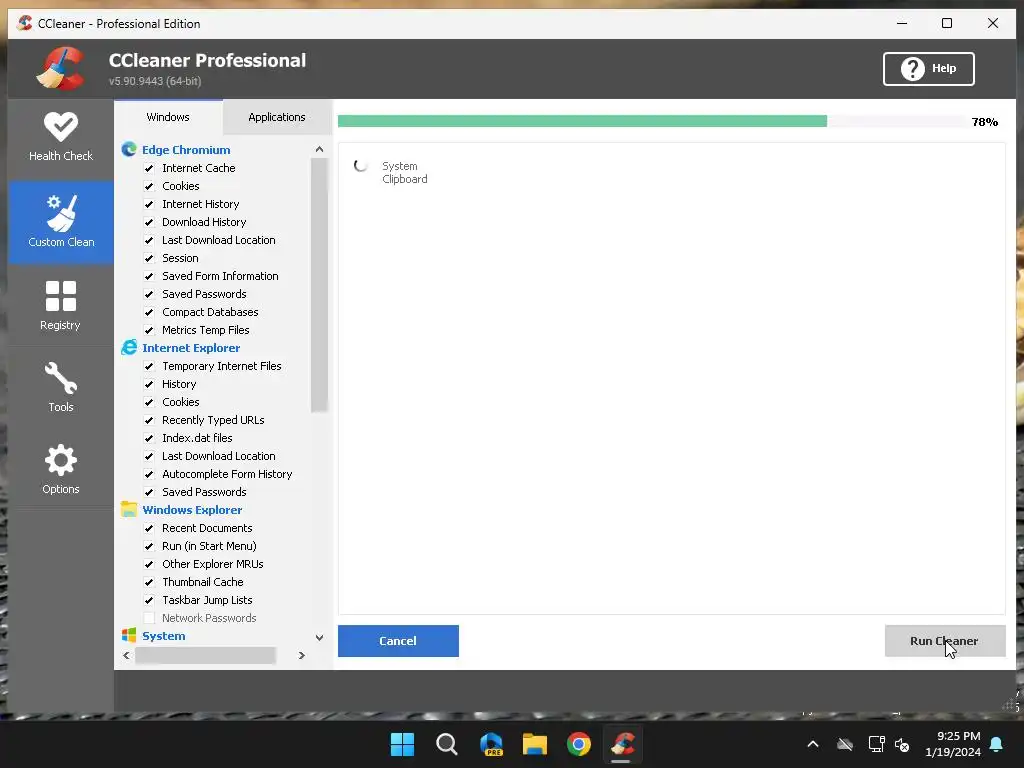The width and height of the screenshot is (1024, 768).
Task: Click the left horizontal scroll arrow
Action: point(127,655)
